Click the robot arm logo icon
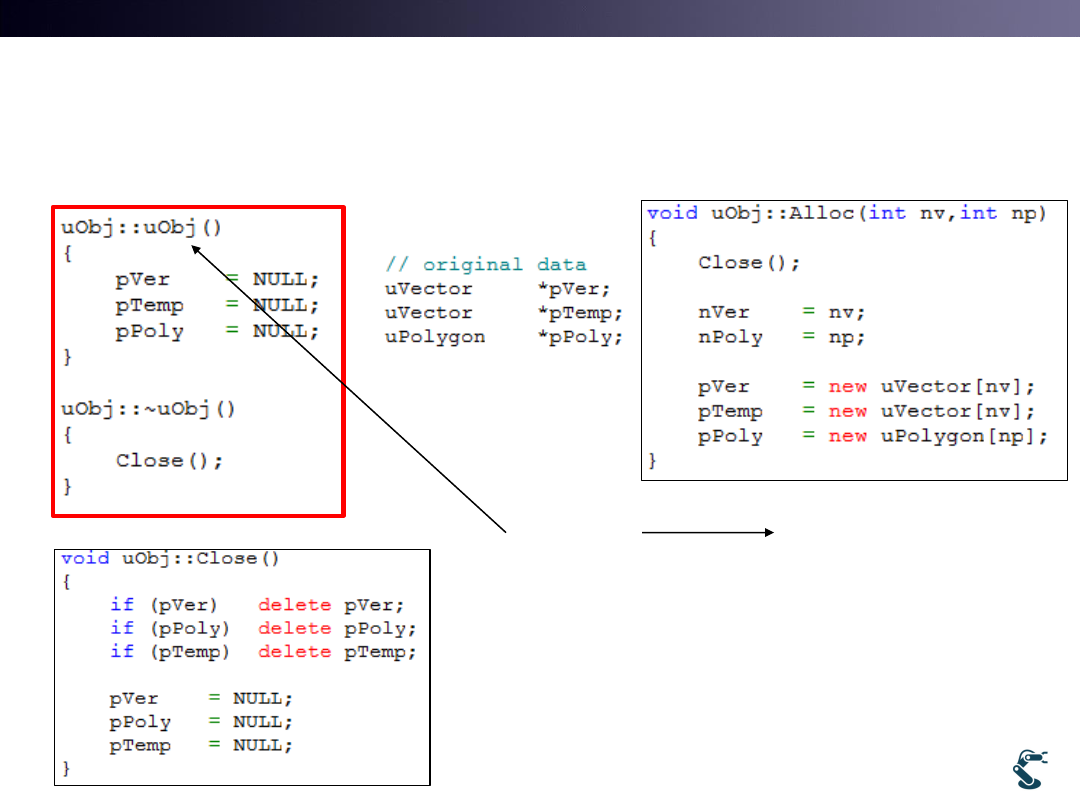 (x=1027, y=770)
